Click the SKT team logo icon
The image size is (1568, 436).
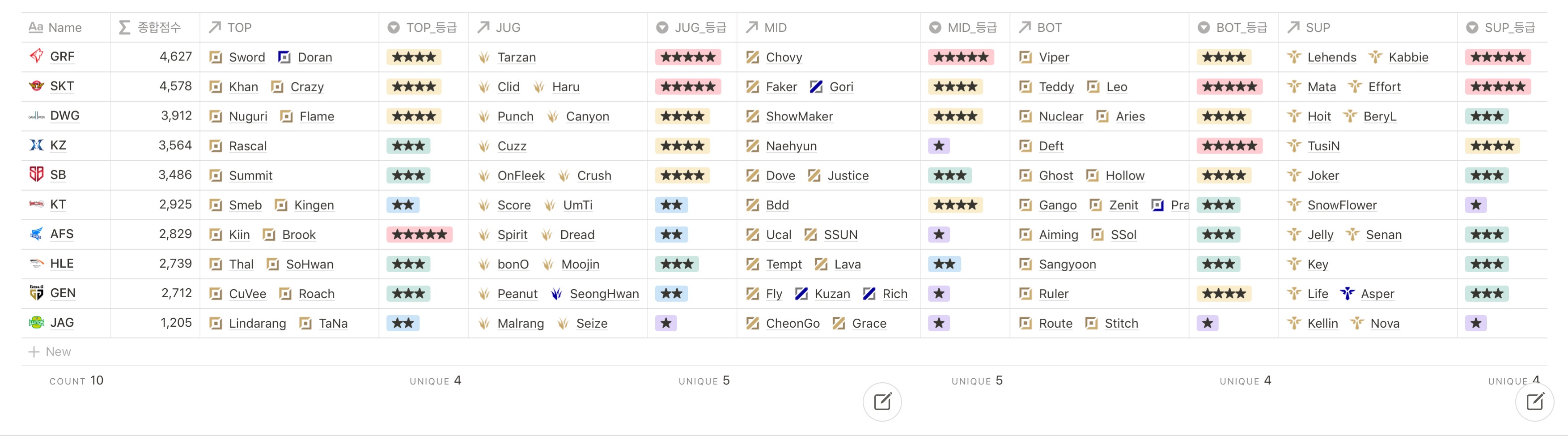coord(37,86)
